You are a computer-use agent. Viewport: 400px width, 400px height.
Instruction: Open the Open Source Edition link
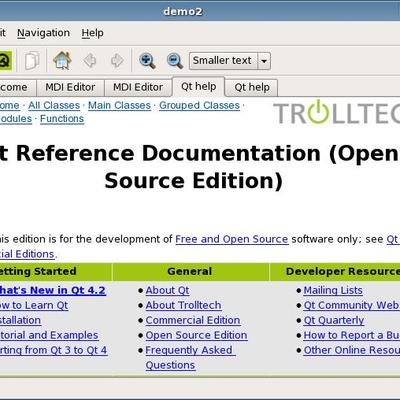[x=196, y=335]
